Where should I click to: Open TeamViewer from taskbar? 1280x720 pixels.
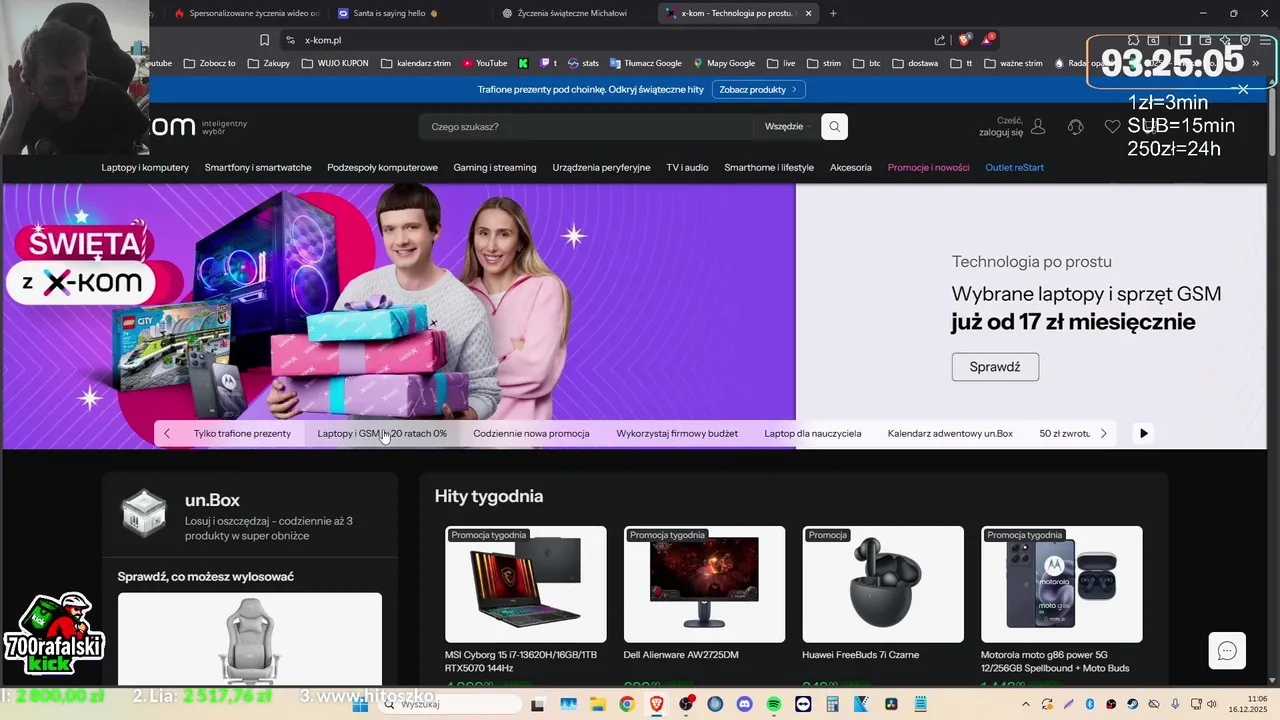tap(803, 704)
